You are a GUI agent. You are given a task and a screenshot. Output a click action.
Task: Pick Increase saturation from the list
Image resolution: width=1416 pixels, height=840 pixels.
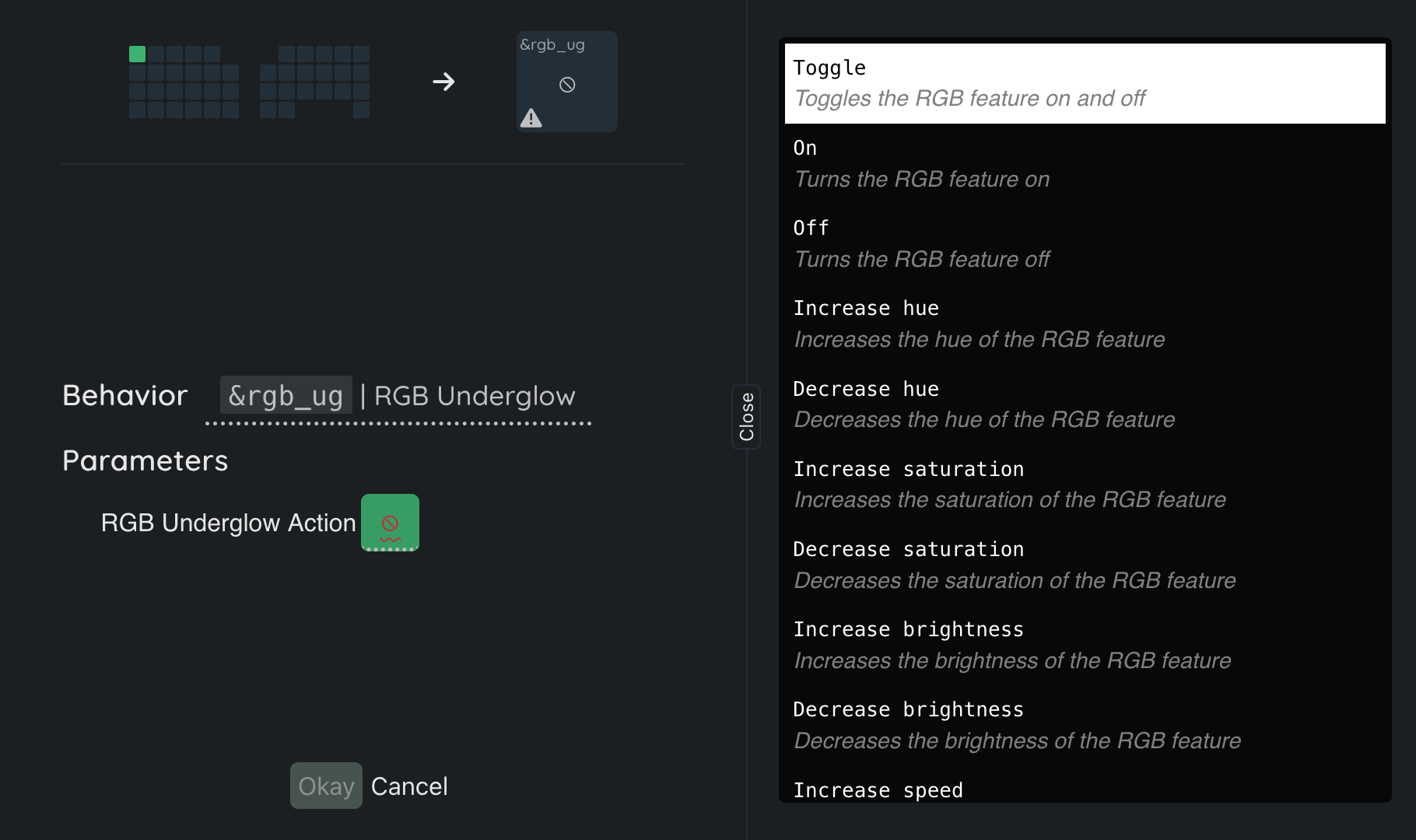pyautogui.click(x=1085, y=484)
